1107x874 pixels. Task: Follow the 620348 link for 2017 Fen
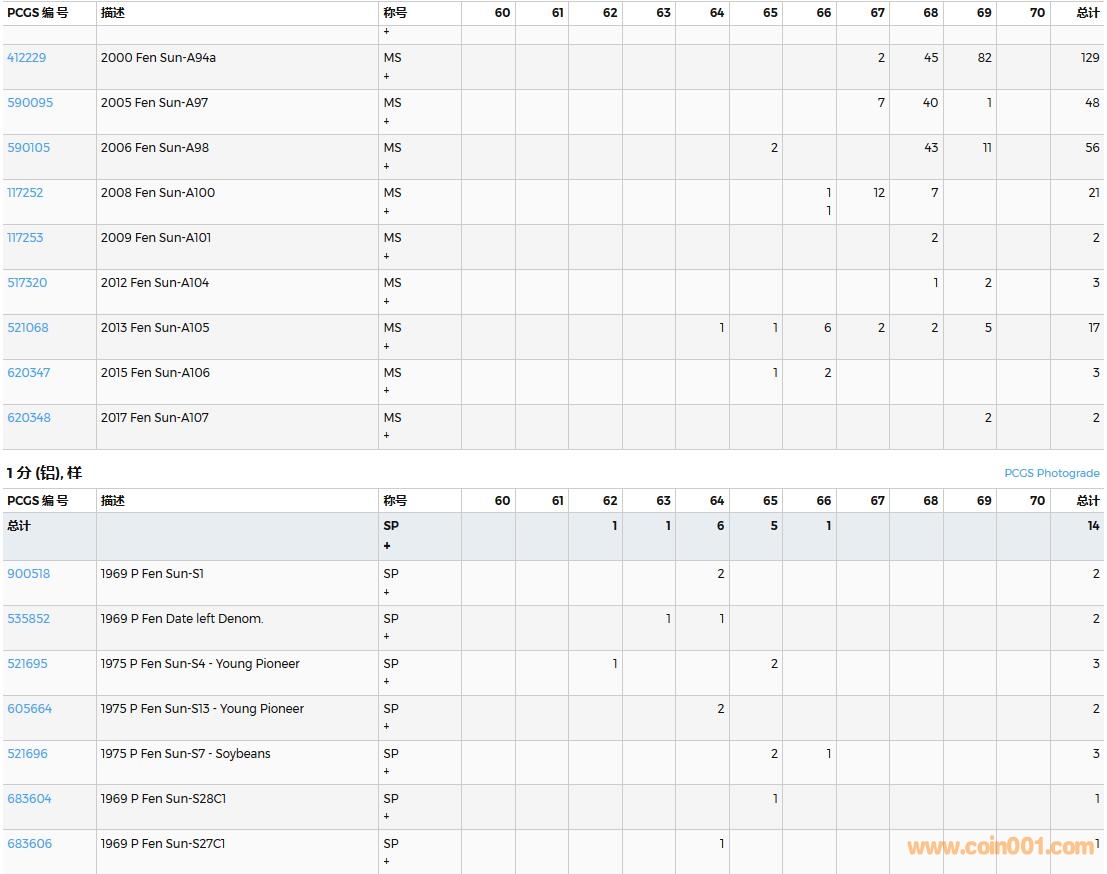(x=29, y=418)
